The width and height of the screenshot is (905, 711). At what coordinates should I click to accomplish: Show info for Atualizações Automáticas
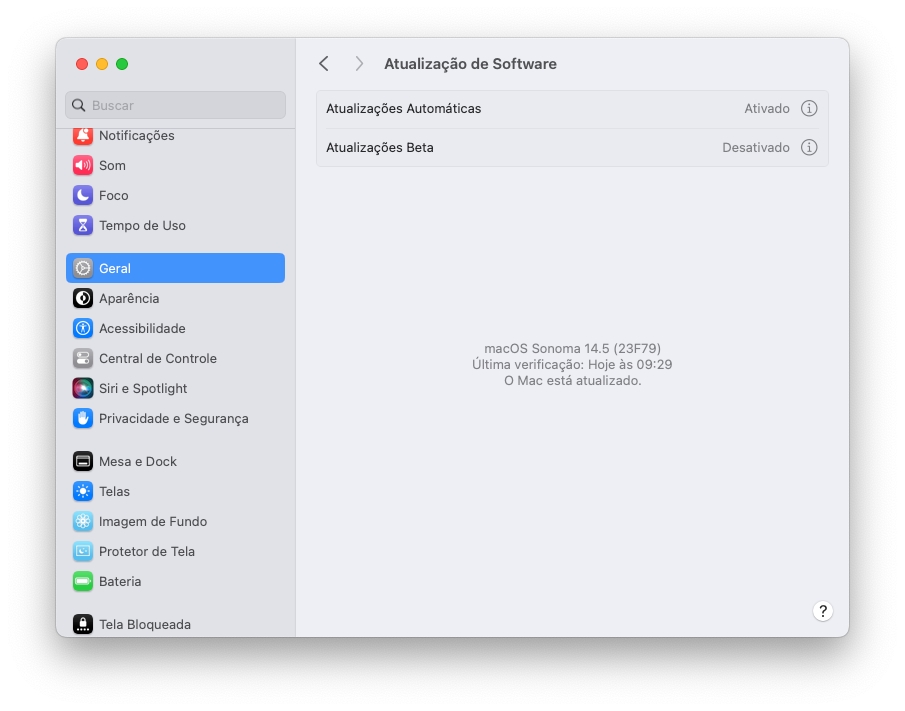pos(809,109)
